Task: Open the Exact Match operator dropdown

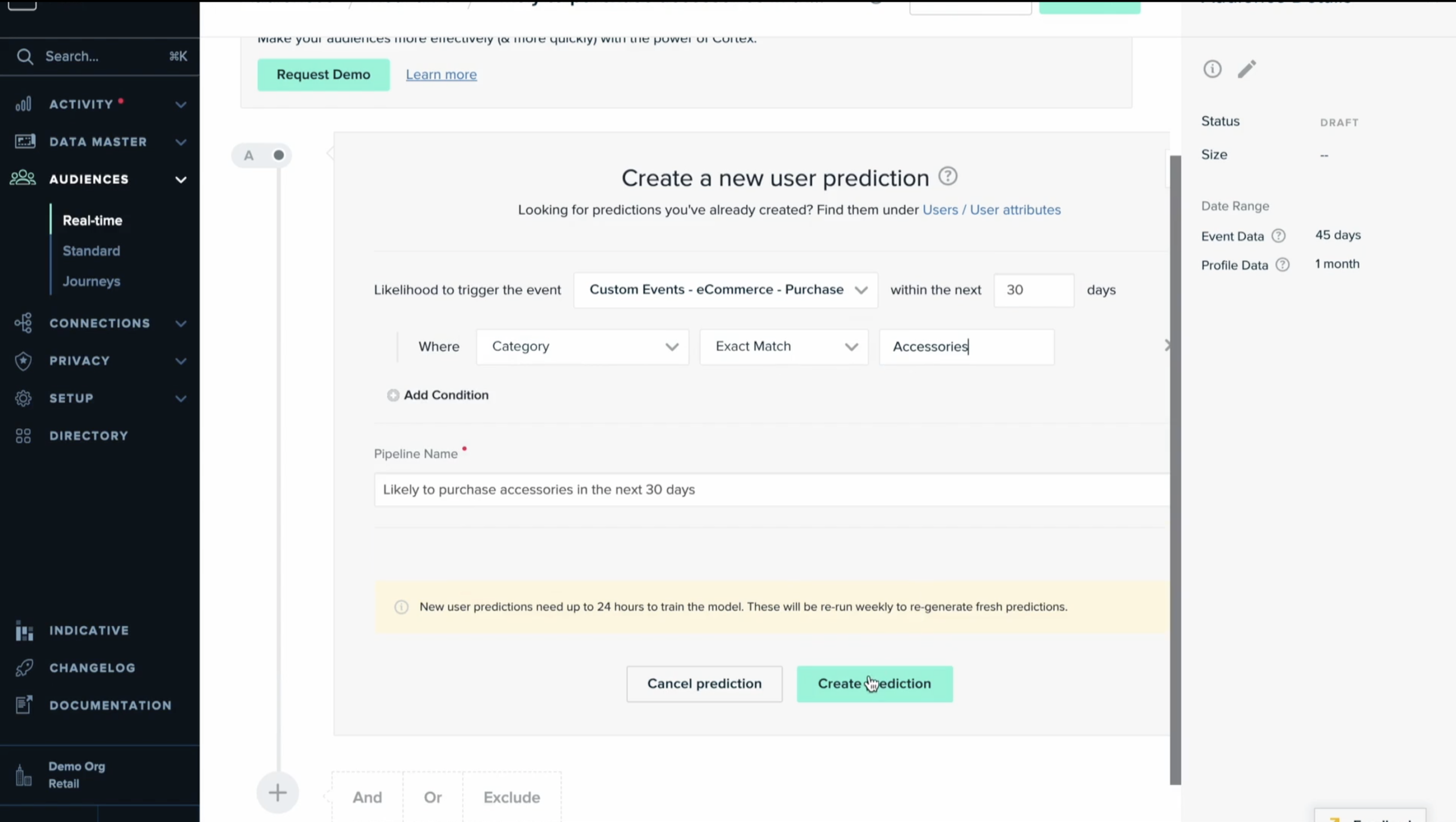Action: 784,347
